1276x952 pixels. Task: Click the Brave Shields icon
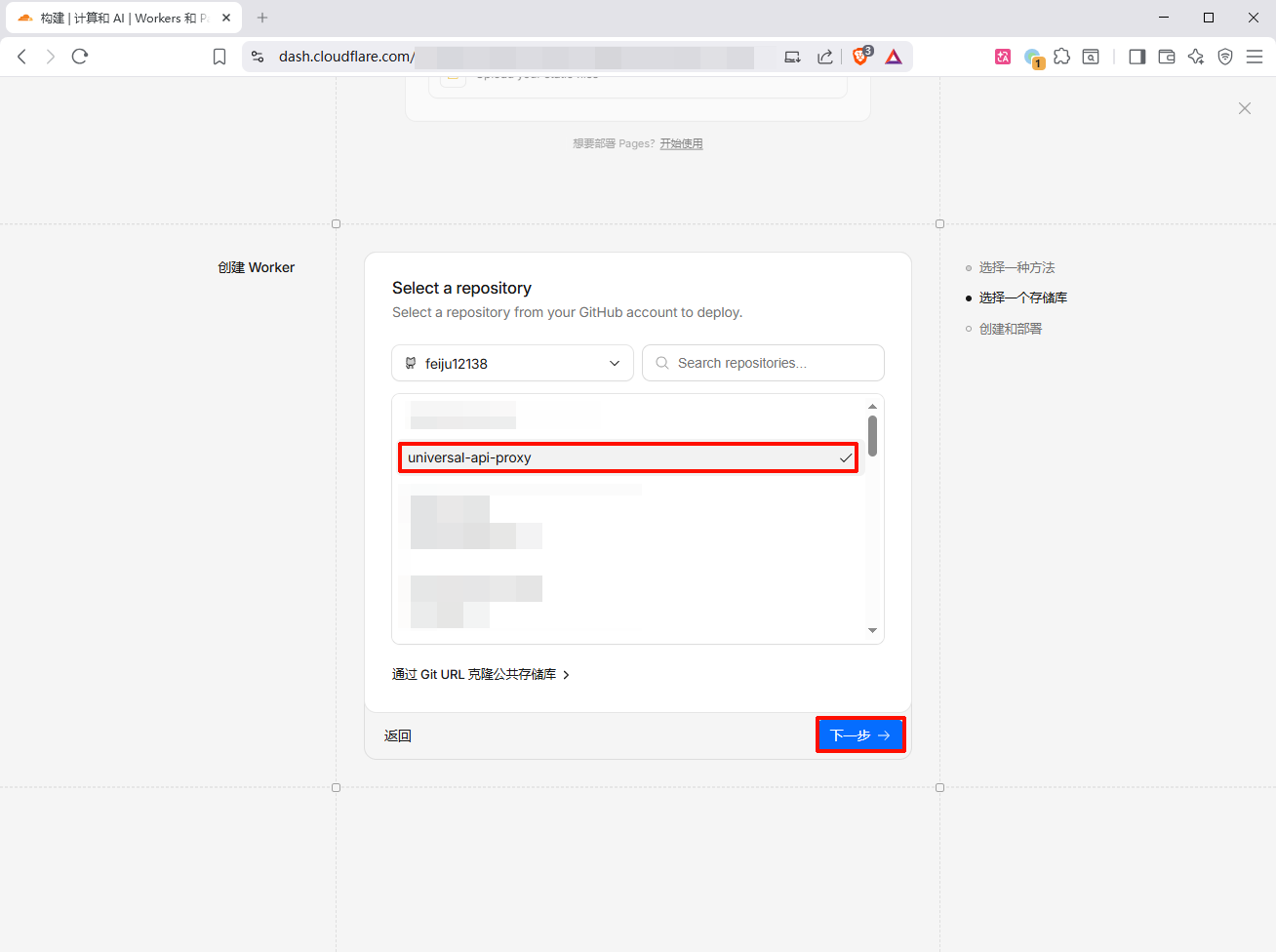pyautogui.click(x=860, y=57)
